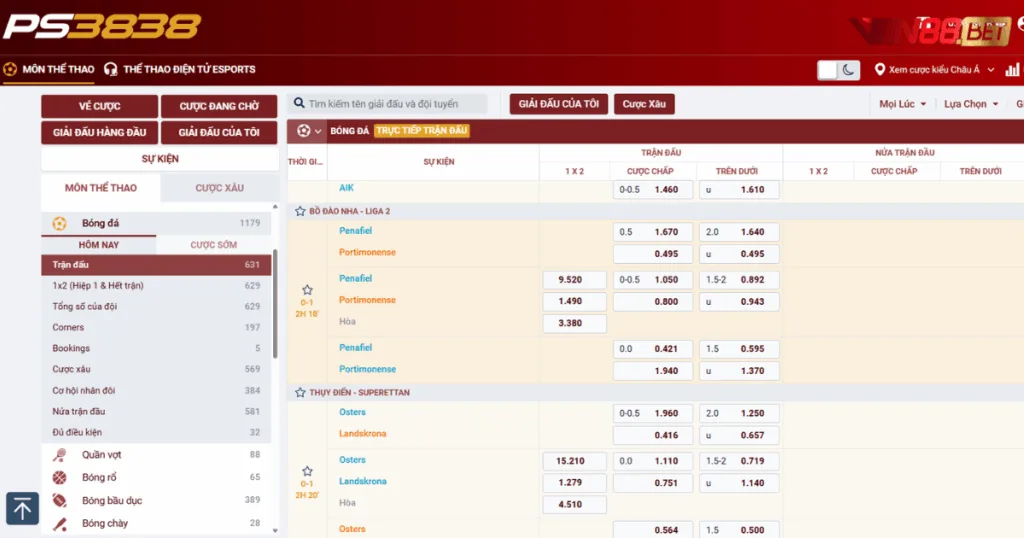Screen dimensions: 1024x538
Task: Click the Bóng rổ basketball icon
Action: click(59, 478)
